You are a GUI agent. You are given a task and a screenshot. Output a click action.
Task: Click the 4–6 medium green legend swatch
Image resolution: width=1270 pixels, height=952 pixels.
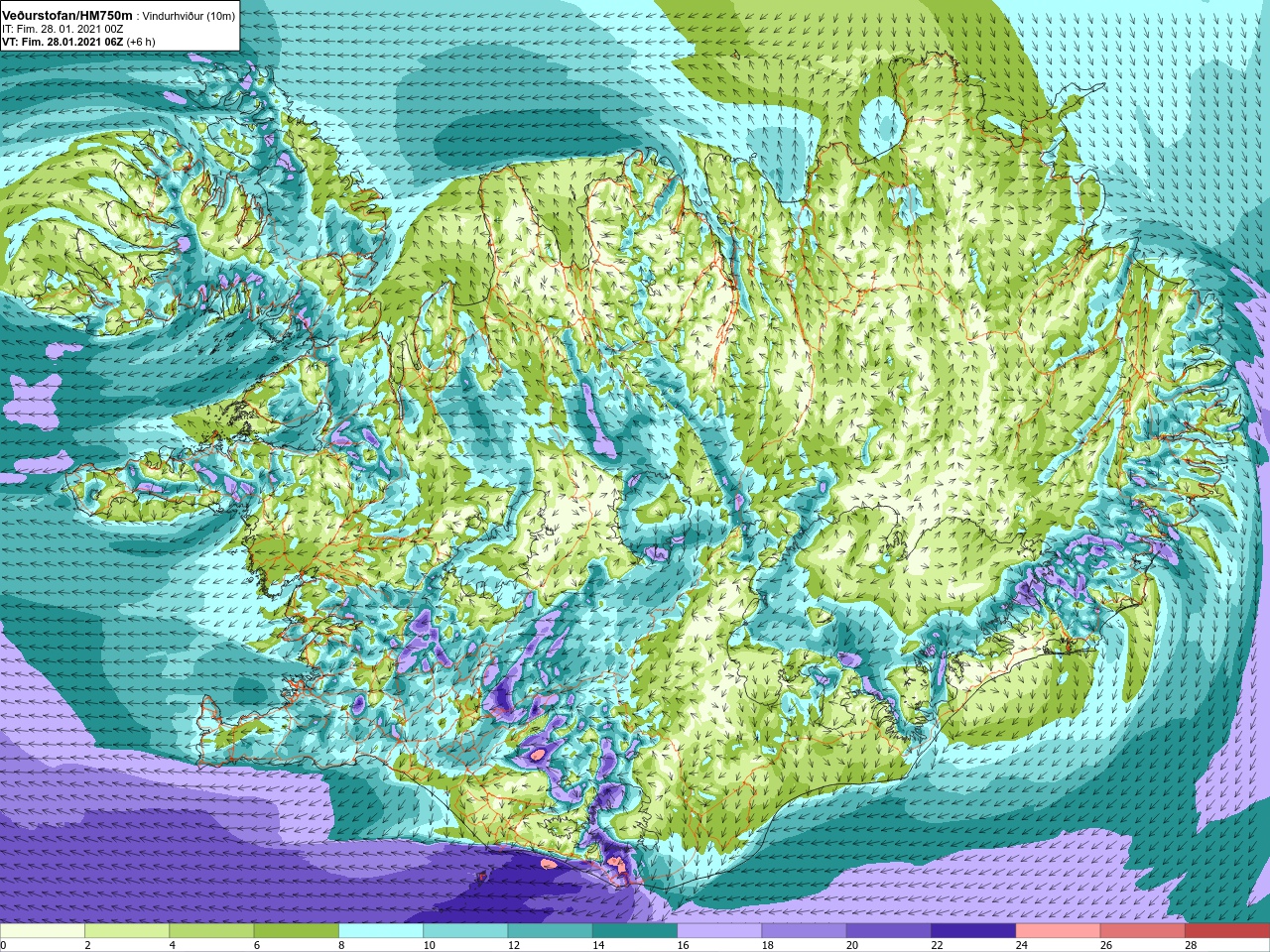(211, 931)
